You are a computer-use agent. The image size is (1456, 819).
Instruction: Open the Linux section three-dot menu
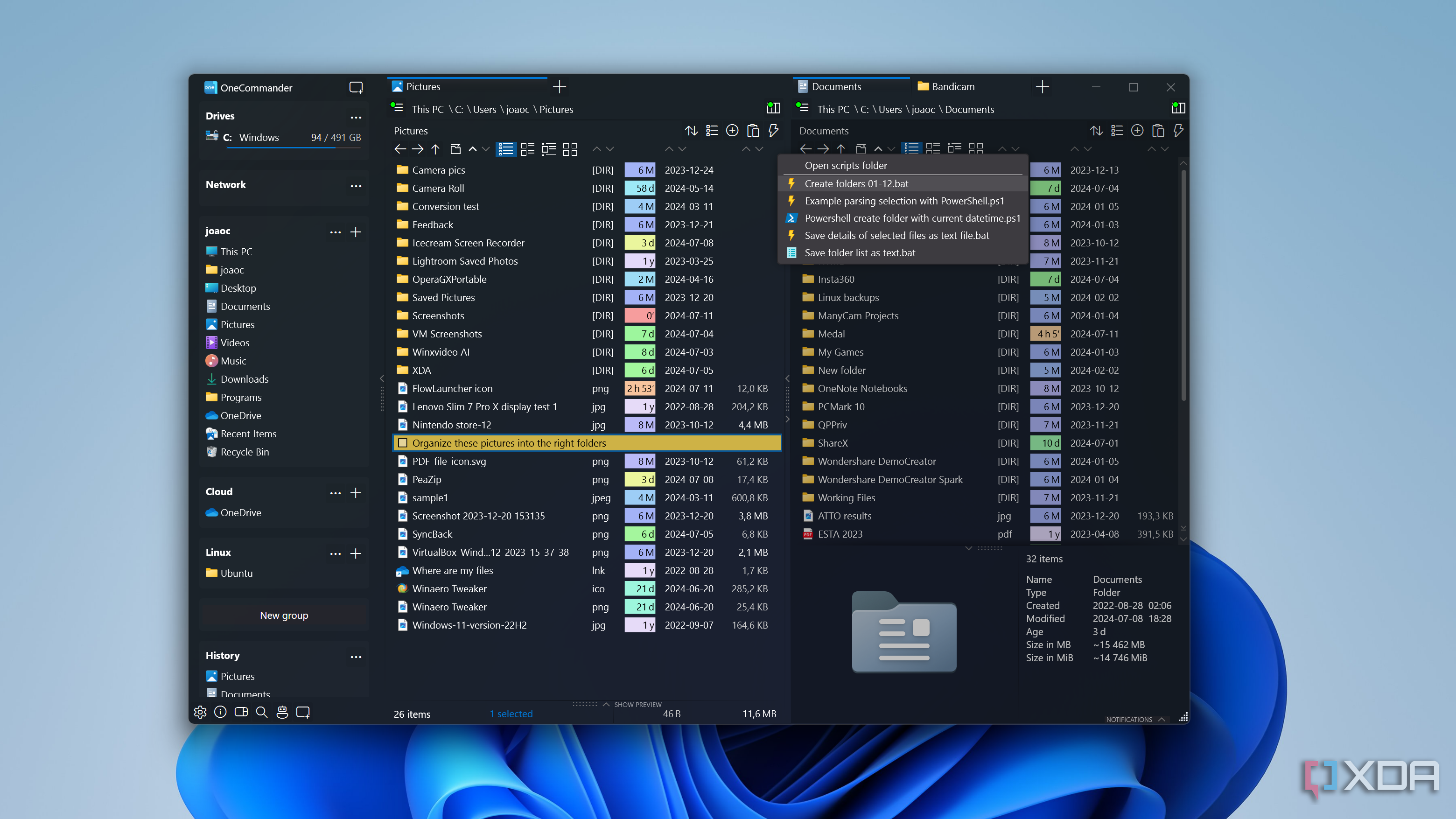(x=335, y=554)
